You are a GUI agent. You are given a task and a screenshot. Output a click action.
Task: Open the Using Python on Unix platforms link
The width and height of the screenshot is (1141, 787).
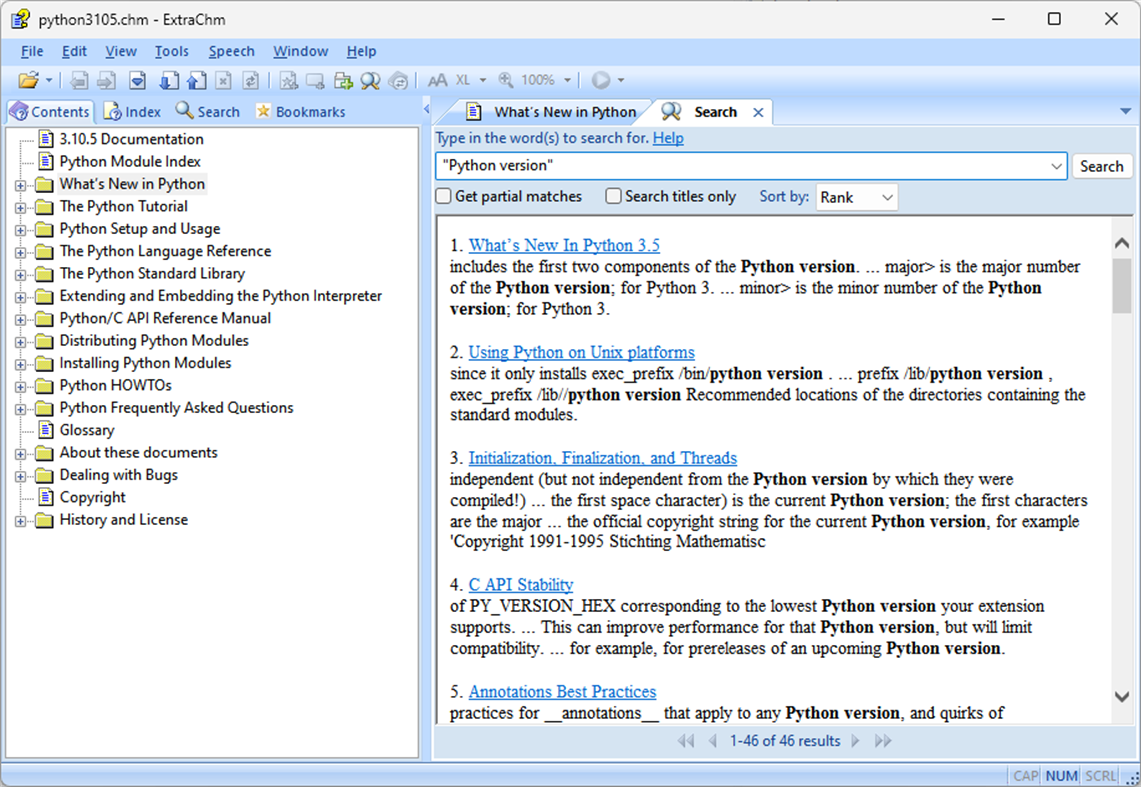(x=580, y=352)
